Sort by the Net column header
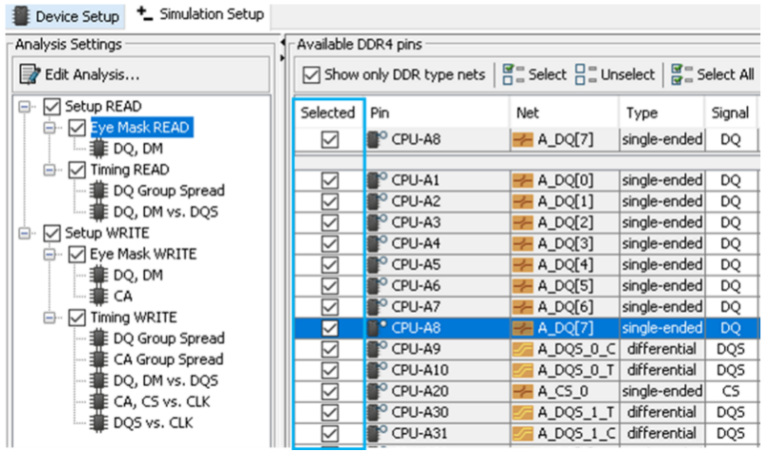 pyautogui.click(x=565, y=113)
